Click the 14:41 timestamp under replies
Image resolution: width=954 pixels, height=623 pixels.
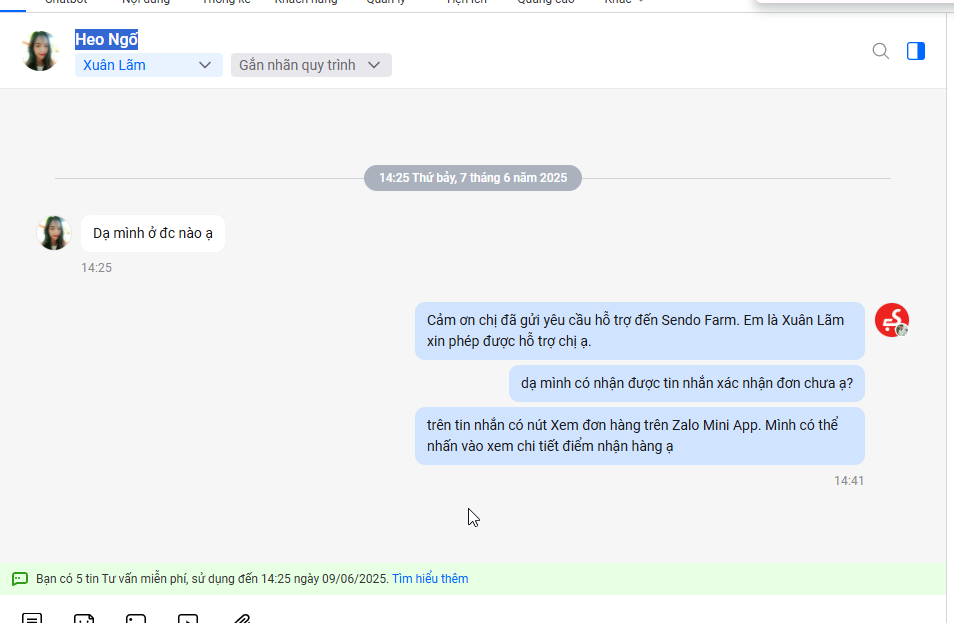point(849,481)
